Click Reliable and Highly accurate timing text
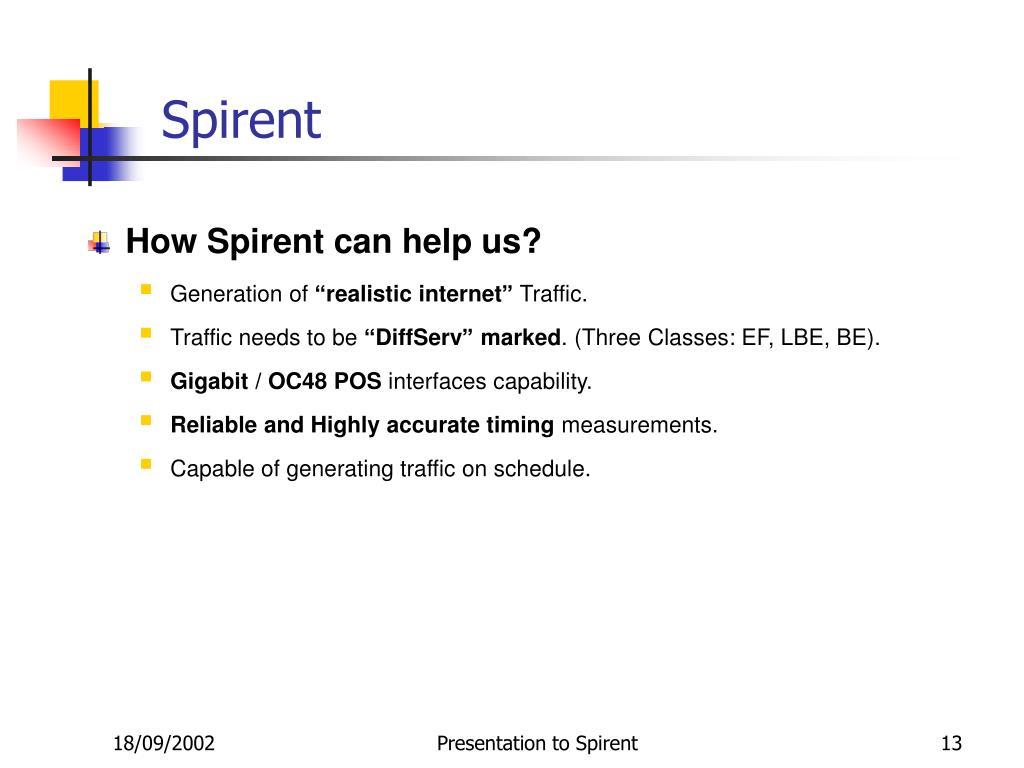This screenshot has width=1024, height=768. (362, 425)
